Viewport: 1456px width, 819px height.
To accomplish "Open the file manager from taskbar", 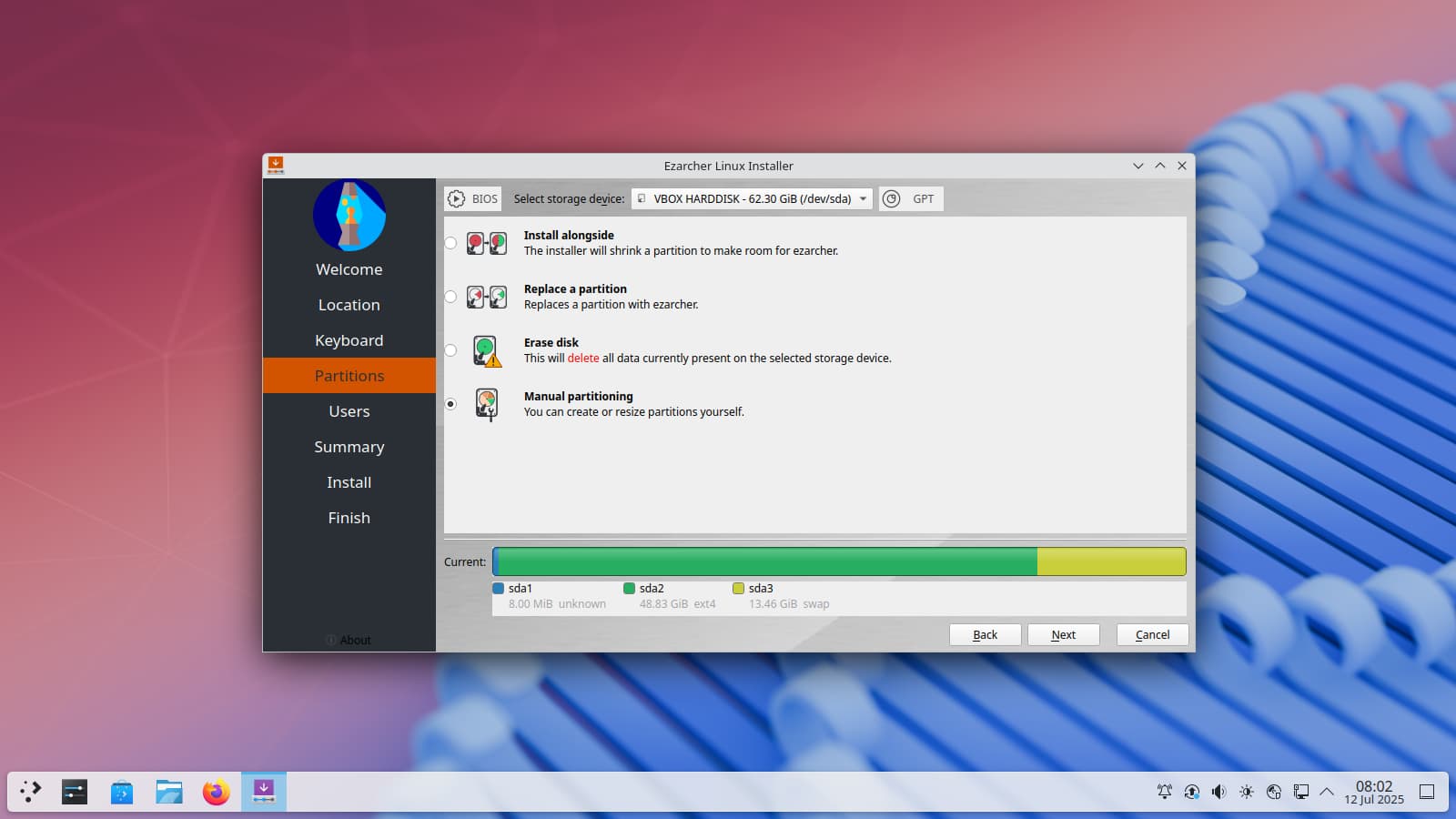I will coord(168,792).
